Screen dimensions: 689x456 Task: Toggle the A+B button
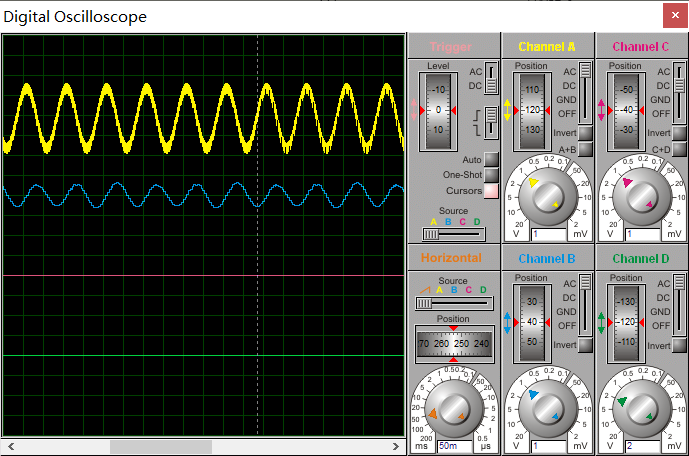[585, 149]
